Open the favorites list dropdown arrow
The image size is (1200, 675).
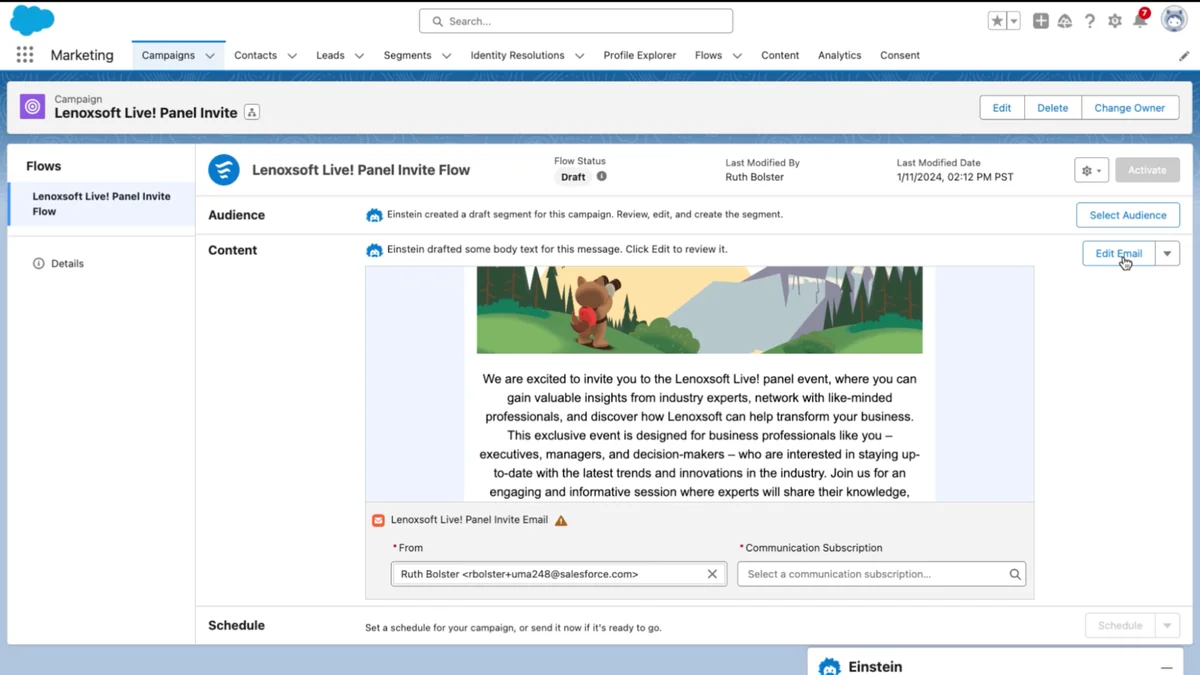click(x=1013, y=21)
